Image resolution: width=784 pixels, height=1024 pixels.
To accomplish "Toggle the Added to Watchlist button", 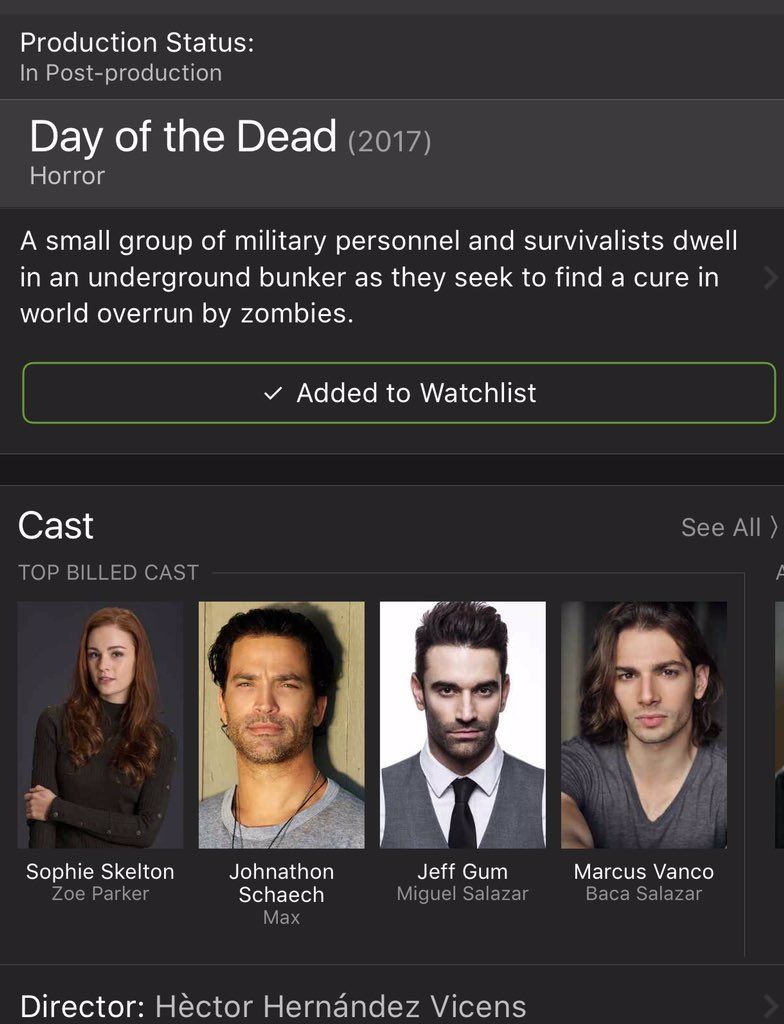I will 399,393.
